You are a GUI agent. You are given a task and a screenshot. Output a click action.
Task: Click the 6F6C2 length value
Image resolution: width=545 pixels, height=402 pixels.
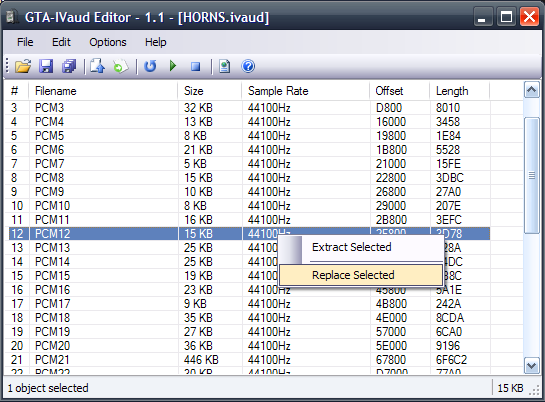pyautogui.click(x=451, y=360)
